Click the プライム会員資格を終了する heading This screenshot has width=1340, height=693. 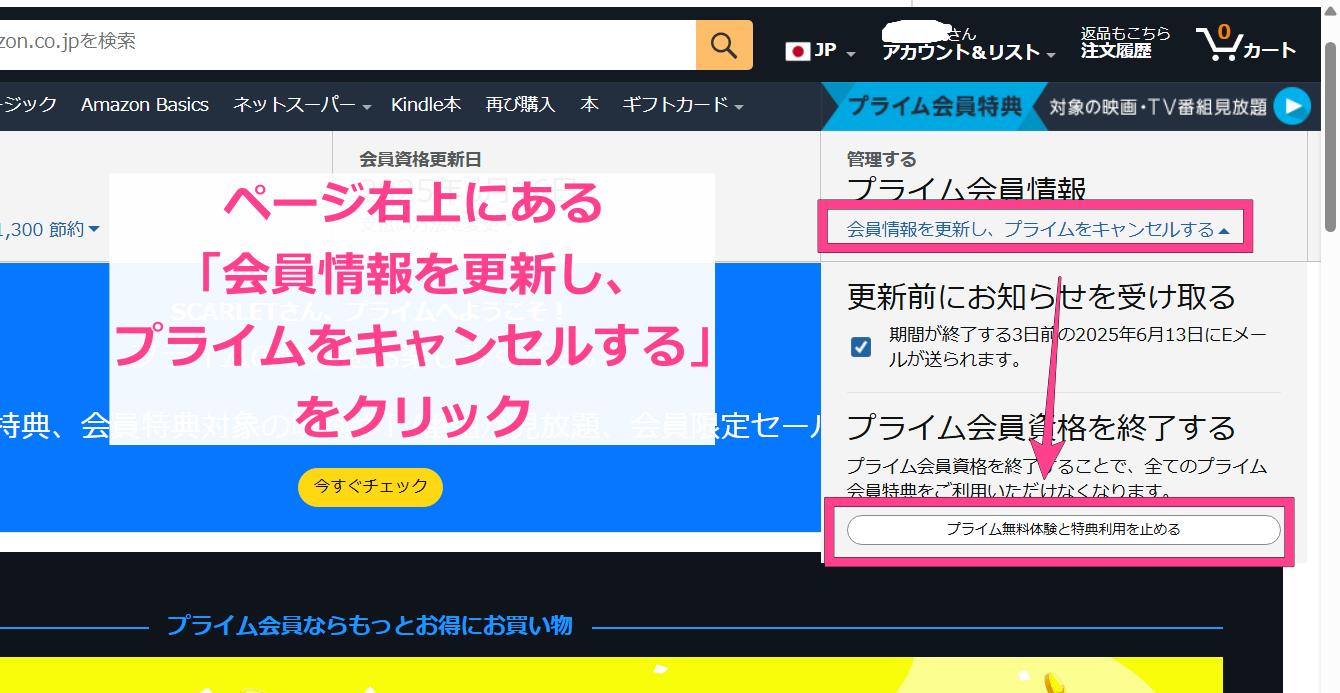(1041, 427)
